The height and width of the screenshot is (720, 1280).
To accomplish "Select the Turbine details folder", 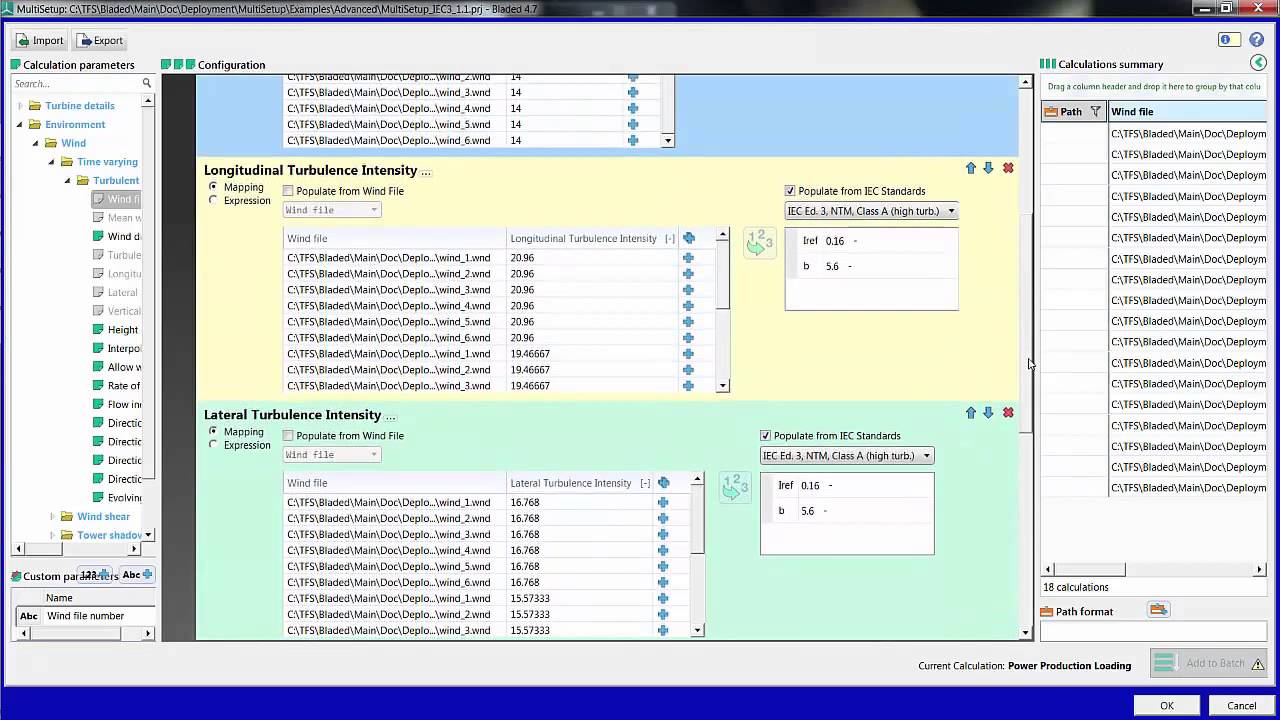I will [79, 106].
